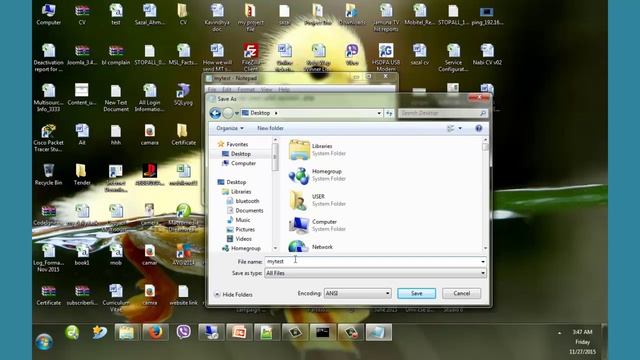Select Documents in navigation tree

tap(245, 211)
